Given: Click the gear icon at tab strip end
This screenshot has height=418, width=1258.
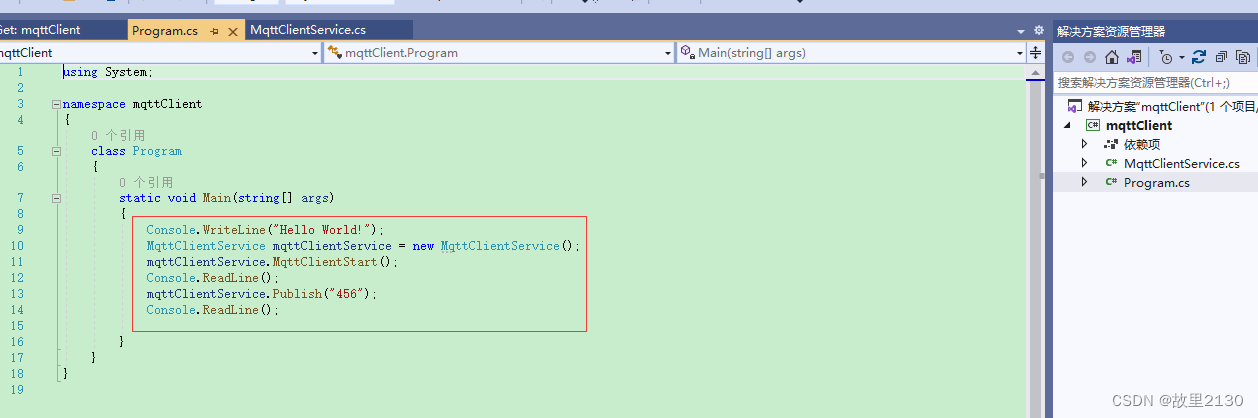Looking at the screenshot, I should (x=1039, y=31).
